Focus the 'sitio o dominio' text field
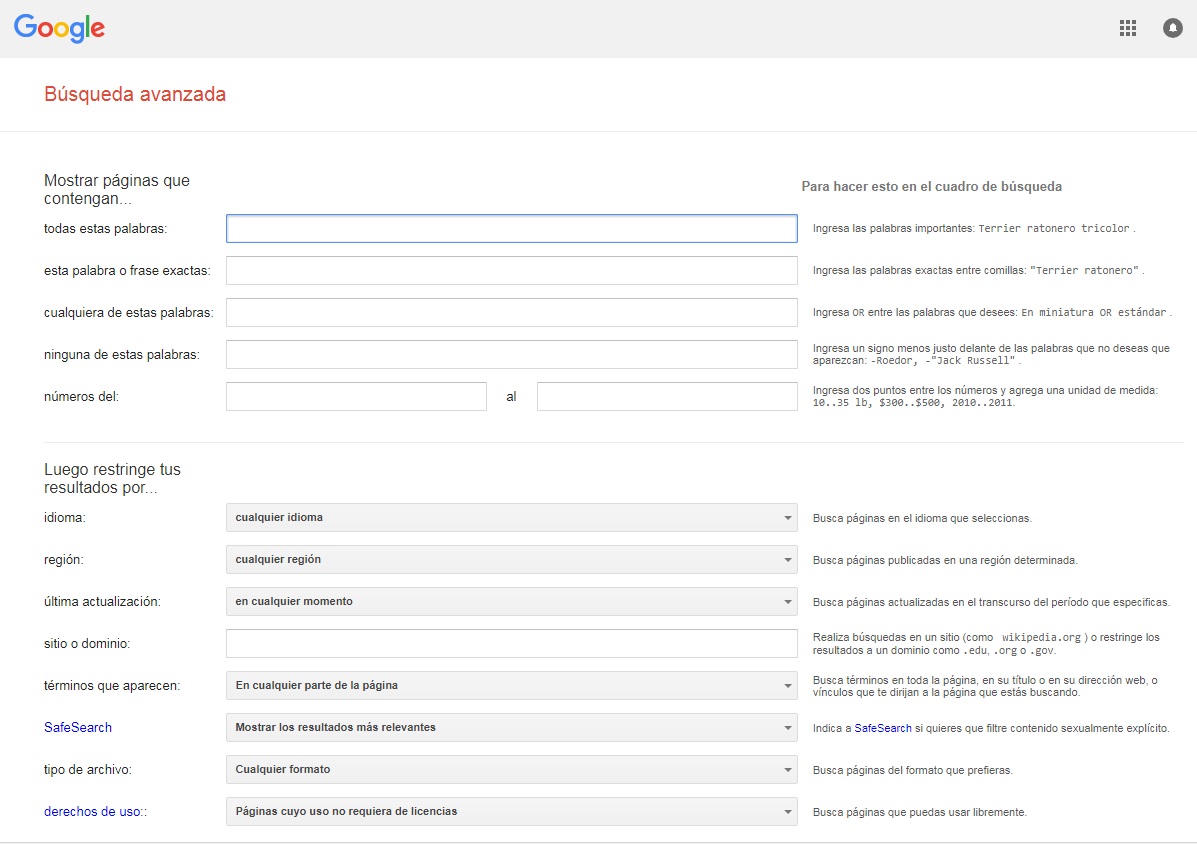The image size is (1197, 844). [511, 644]
